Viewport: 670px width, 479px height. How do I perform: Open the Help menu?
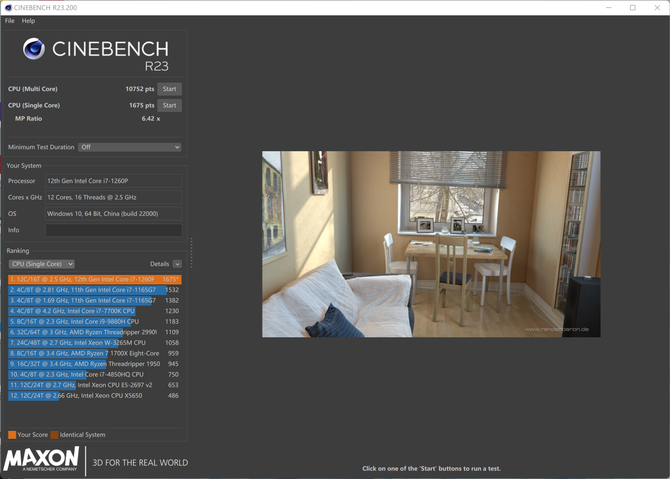(28, 21)
